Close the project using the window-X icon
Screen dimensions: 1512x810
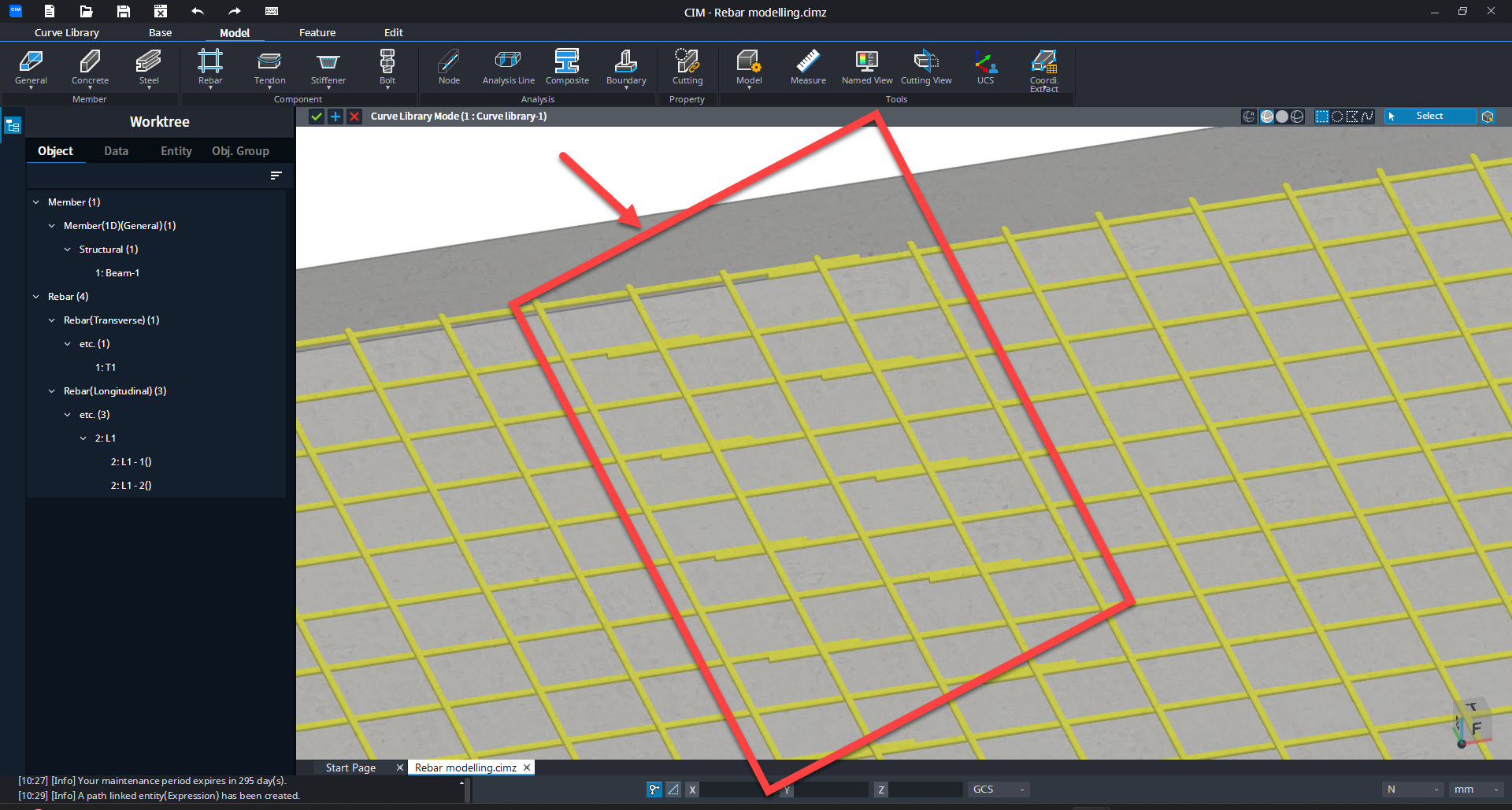(160, 11)
